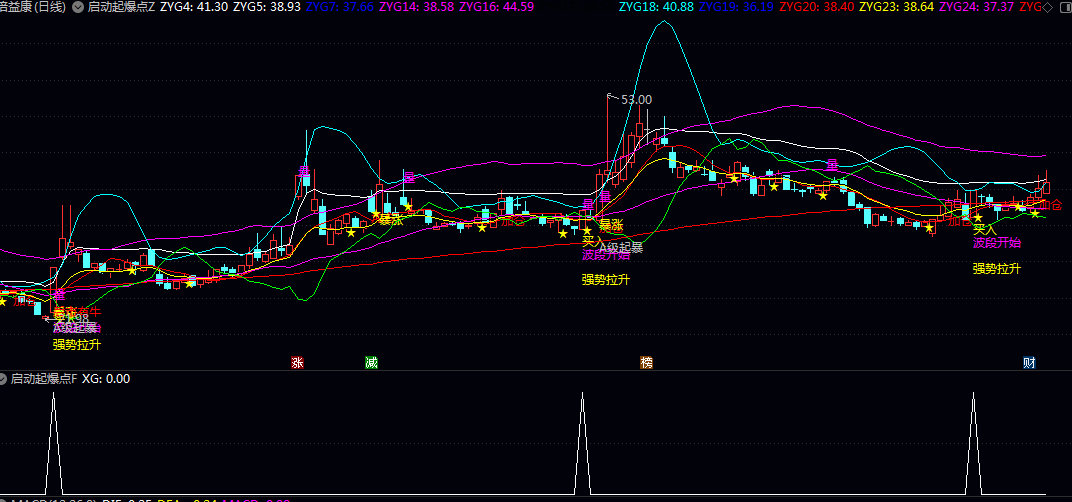1072x502 pixels.
Task: Click the green 减 marker on the time axis
Action: (x=371, y=362)
